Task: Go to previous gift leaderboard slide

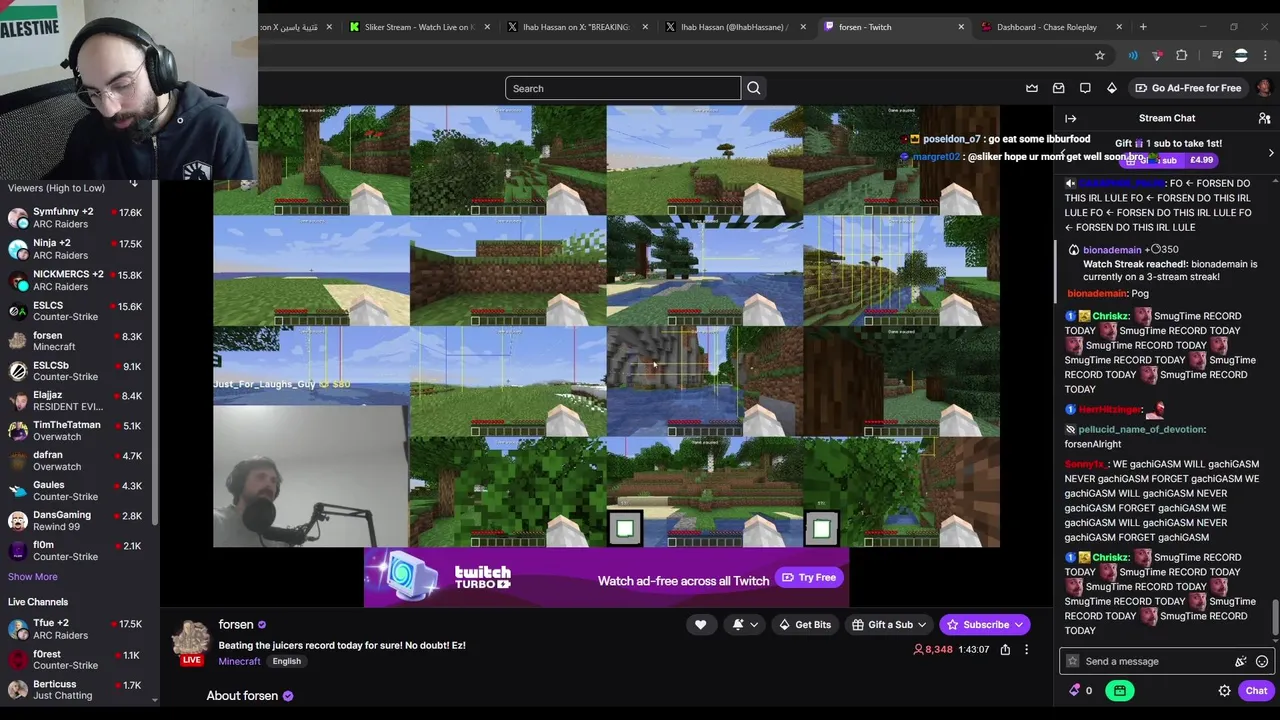Action: click(1063, 153)
